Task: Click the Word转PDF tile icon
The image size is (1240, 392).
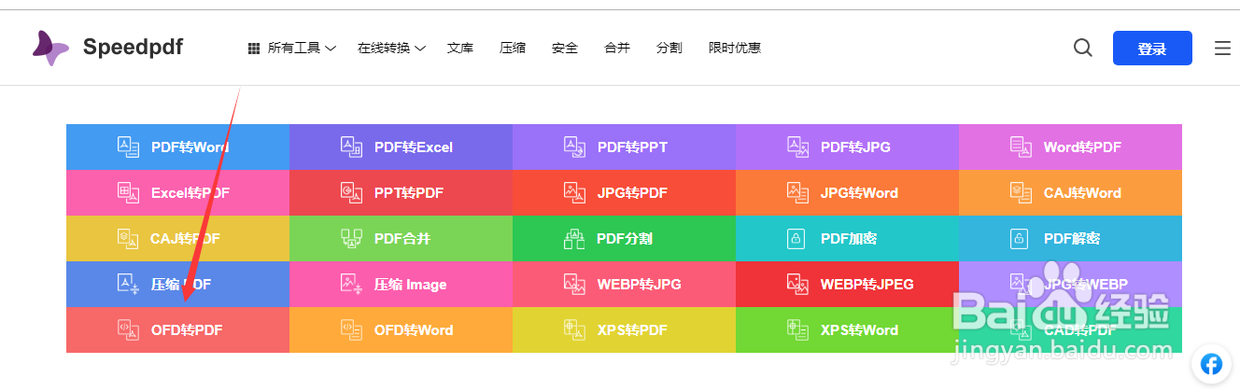Action: (1020, 147)
